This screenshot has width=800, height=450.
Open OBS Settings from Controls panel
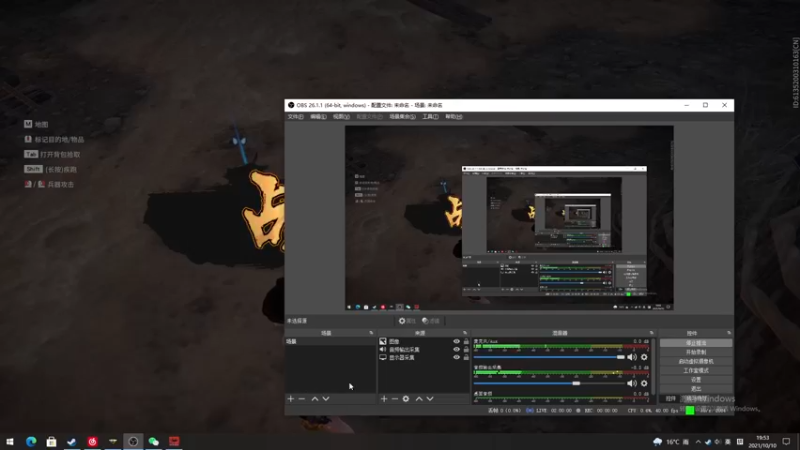(x=696, y=380)
